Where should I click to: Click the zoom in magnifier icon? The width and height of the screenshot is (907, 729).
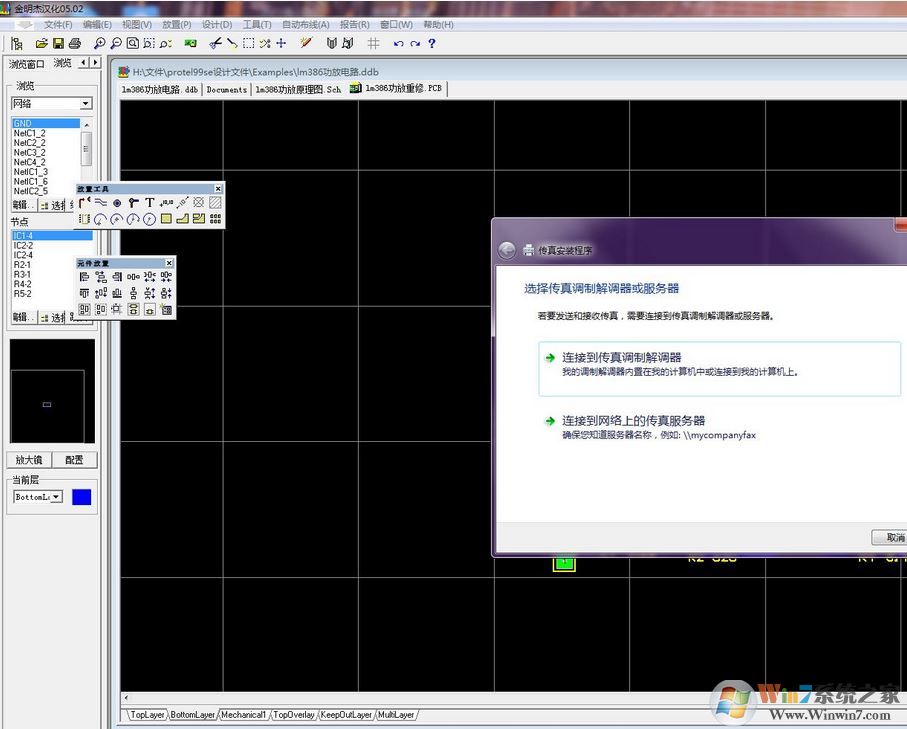[x=99, y=44]
